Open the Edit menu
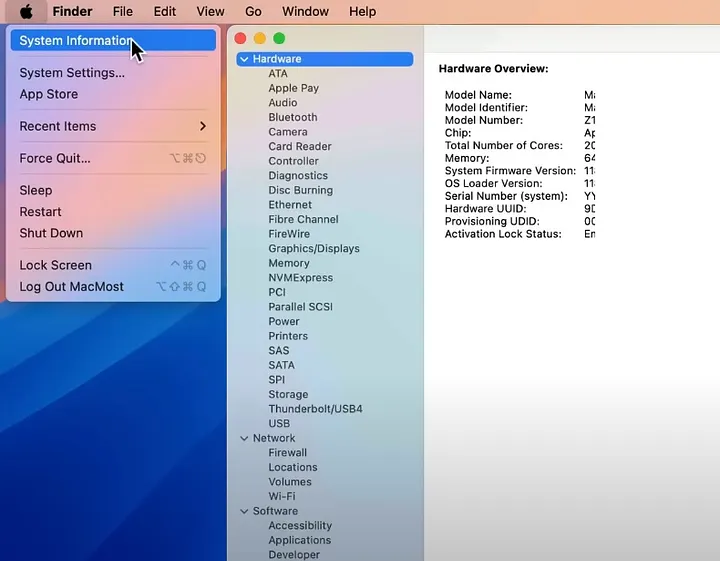Screen dimensions: 720x561 [x=165, y=11]
